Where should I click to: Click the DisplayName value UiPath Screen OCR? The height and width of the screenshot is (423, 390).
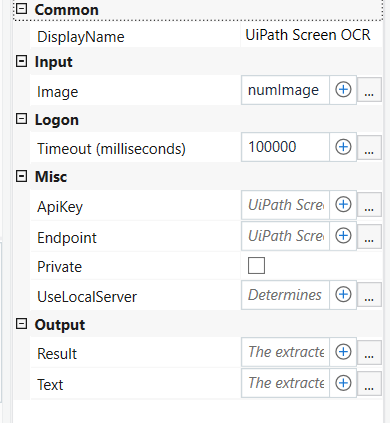[x=308, y=35]
